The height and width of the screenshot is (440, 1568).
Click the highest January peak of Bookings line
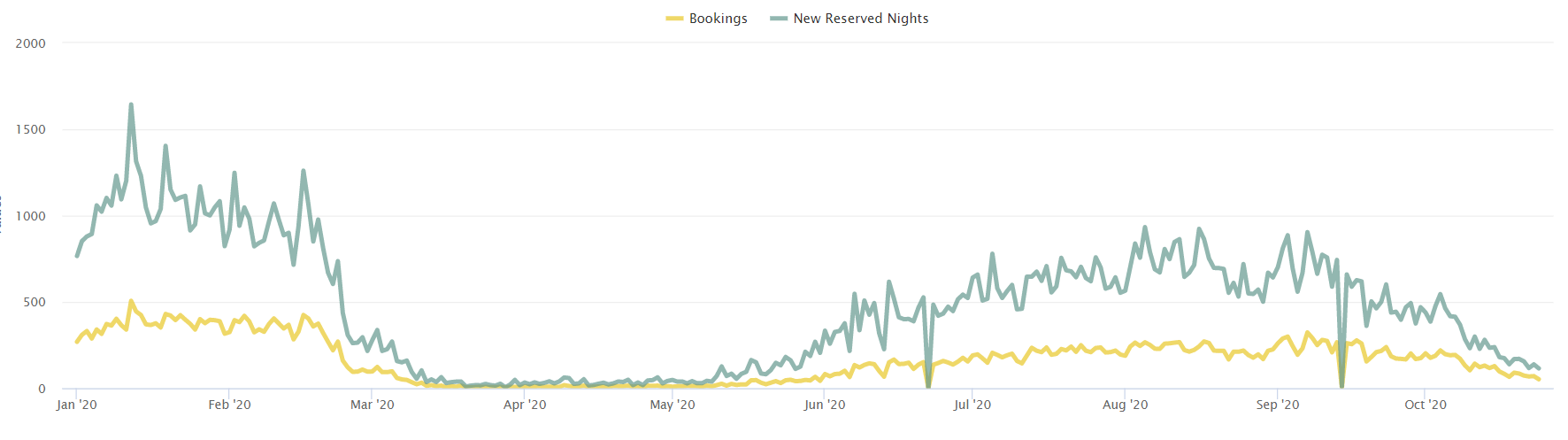click(131, 301)
